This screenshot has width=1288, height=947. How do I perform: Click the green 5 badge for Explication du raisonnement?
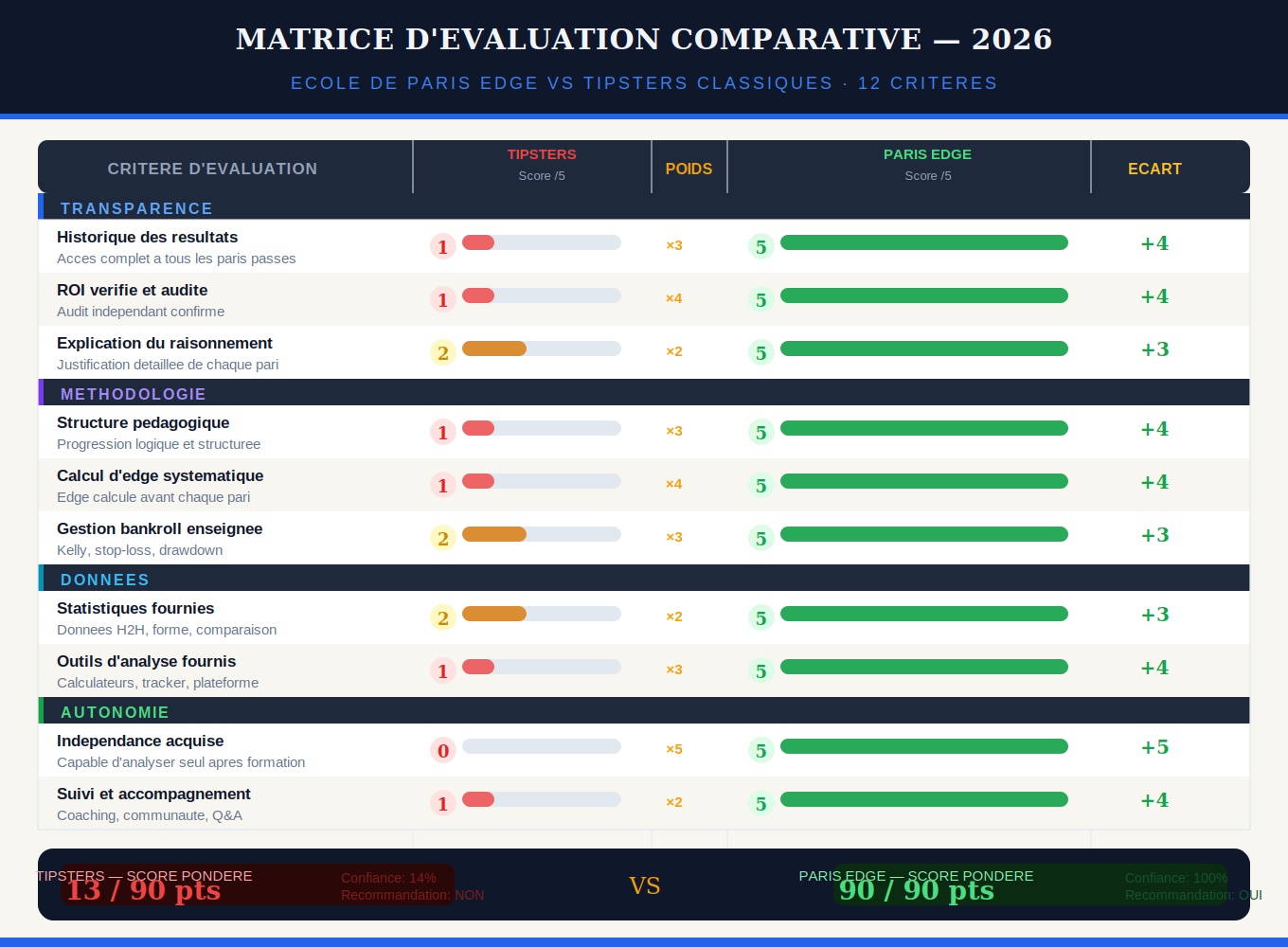[761, 352]
